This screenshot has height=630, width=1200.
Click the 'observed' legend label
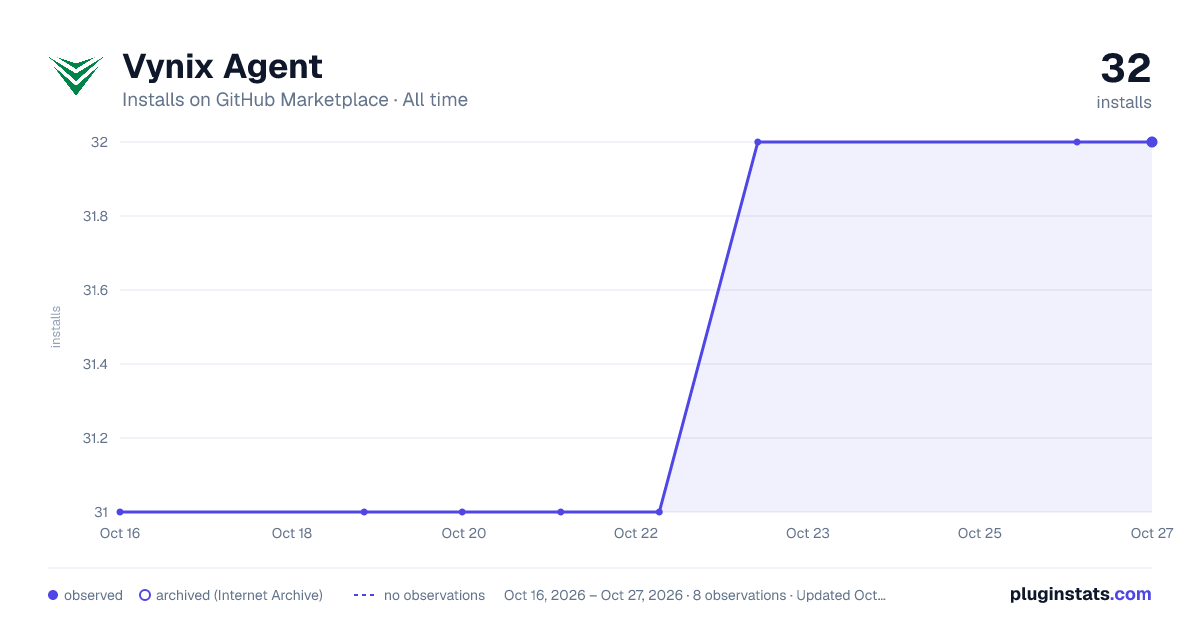93,595
